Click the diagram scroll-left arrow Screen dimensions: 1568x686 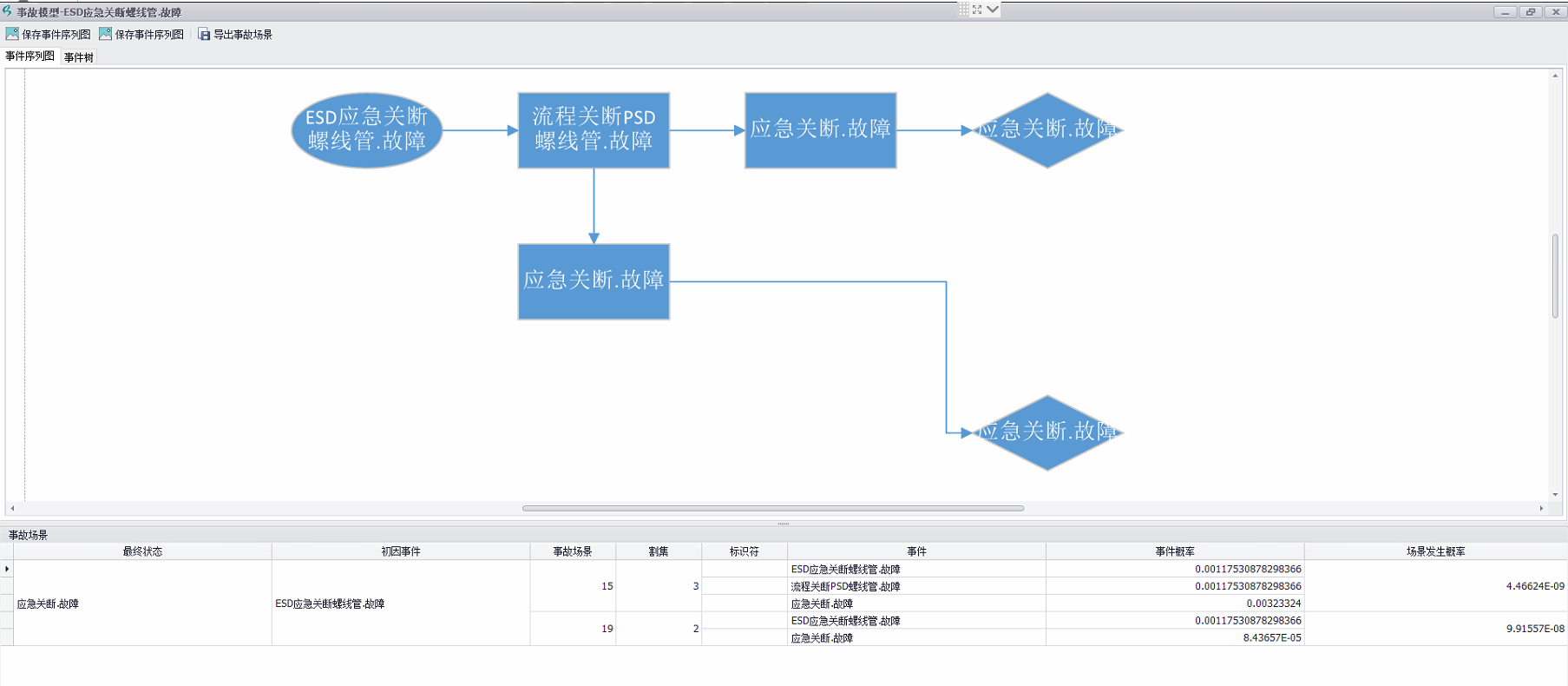12,508
